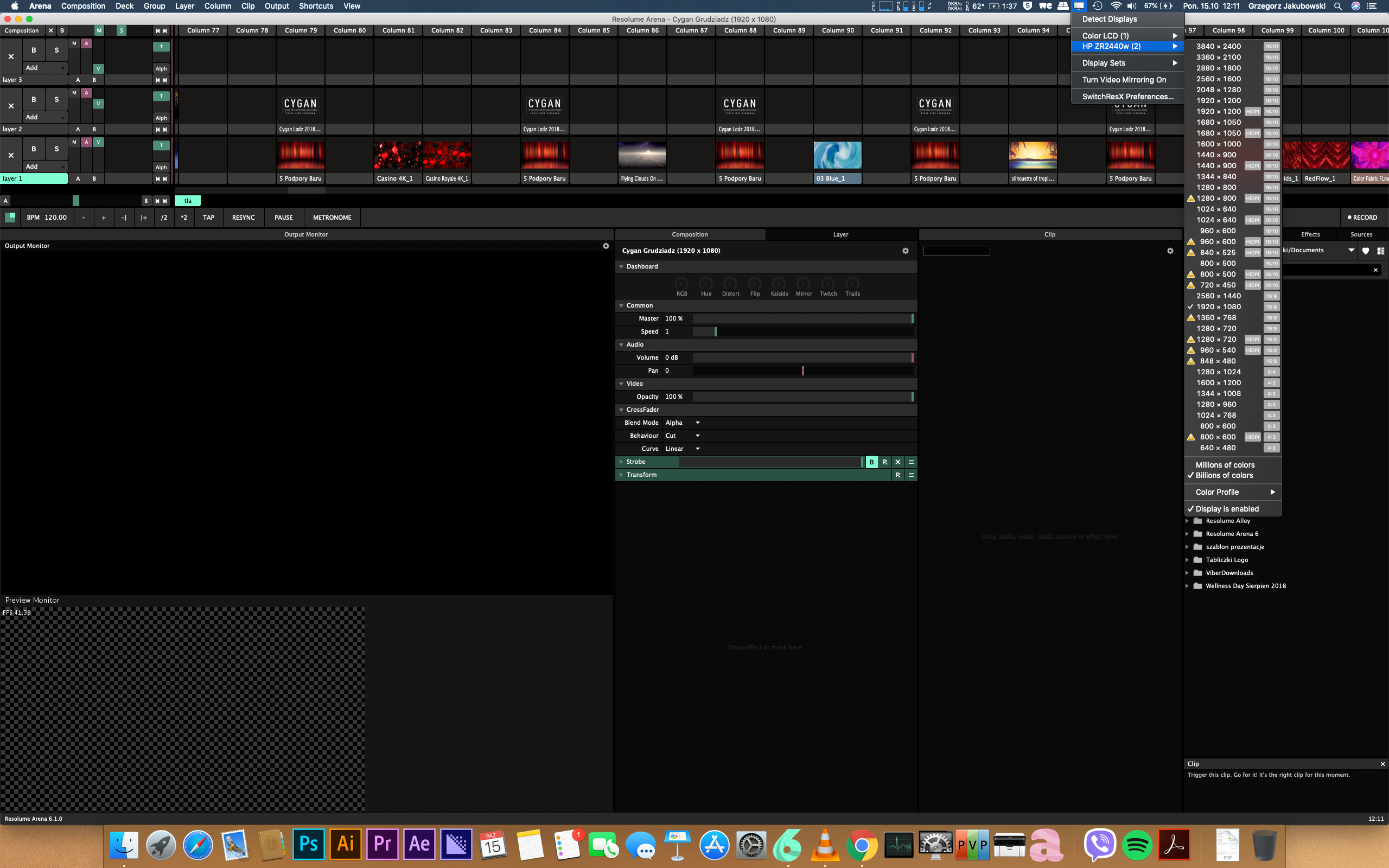The height and width of the screenshot is (868, 1389).
Task: Toggle layer 1 Bypass B button
Action: [33, 149]
